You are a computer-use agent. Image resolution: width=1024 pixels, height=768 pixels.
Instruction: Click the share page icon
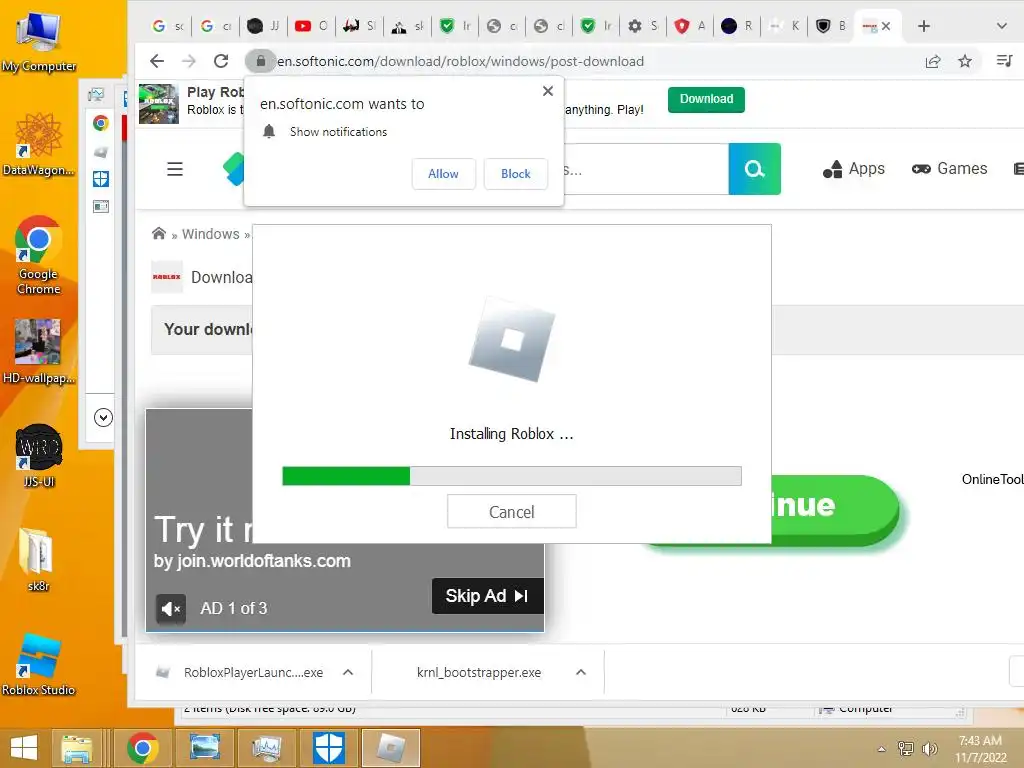click(x=933, y=61)
